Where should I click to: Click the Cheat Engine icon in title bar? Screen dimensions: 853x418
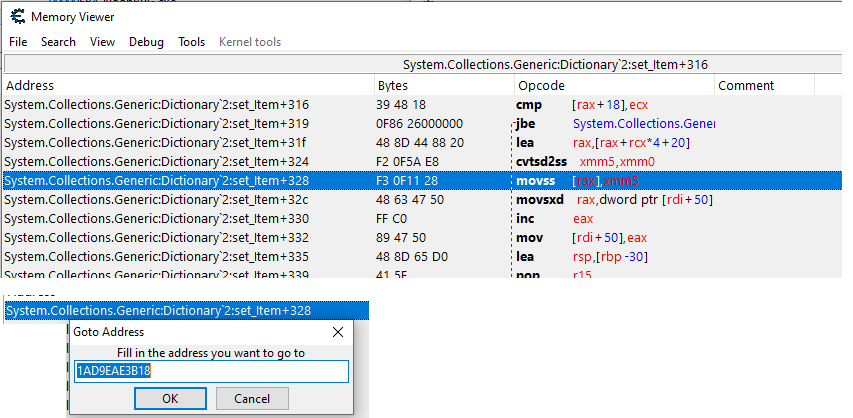17,16
